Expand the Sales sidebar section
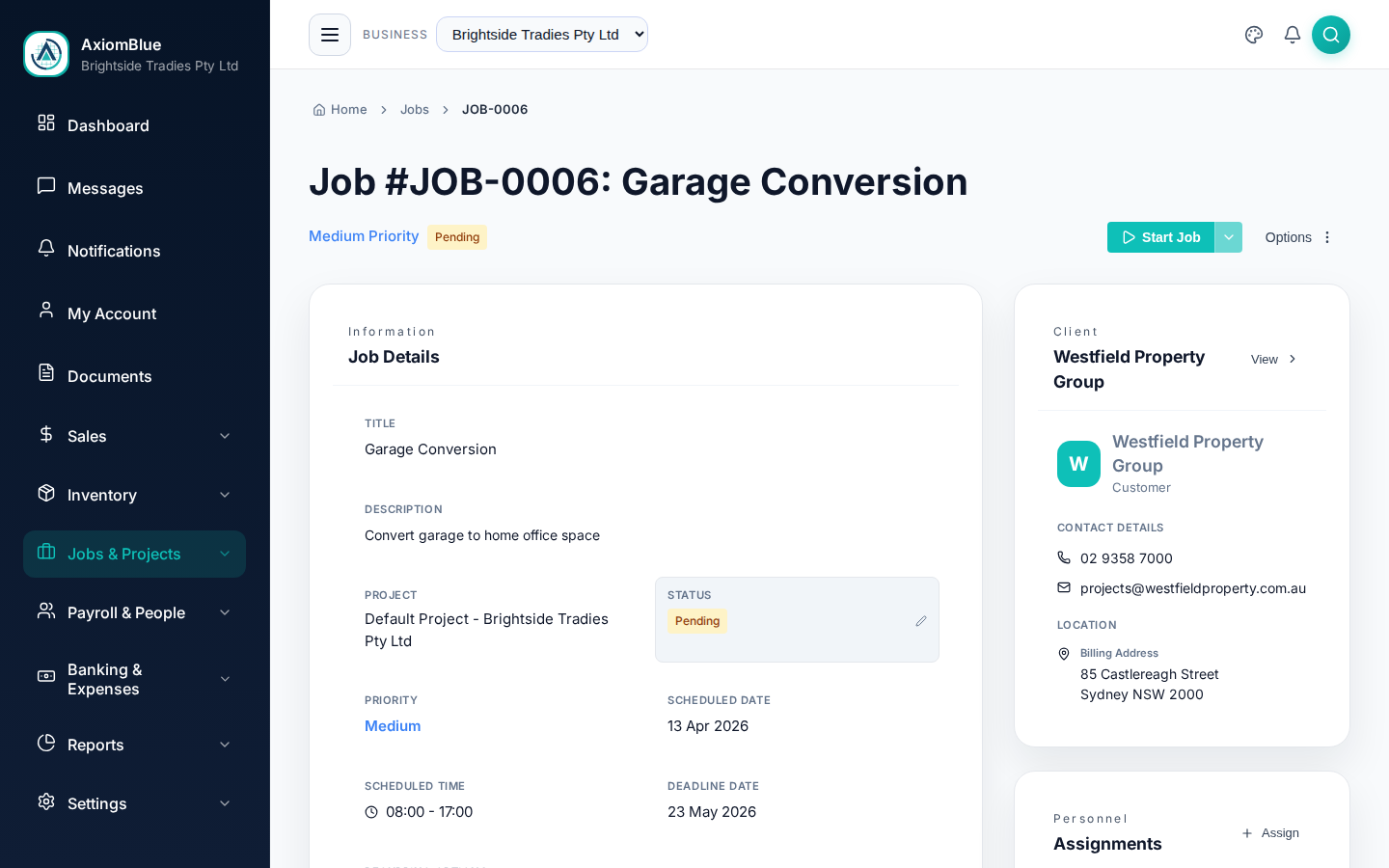The image size is (1389, 868). tap(134, 436)
